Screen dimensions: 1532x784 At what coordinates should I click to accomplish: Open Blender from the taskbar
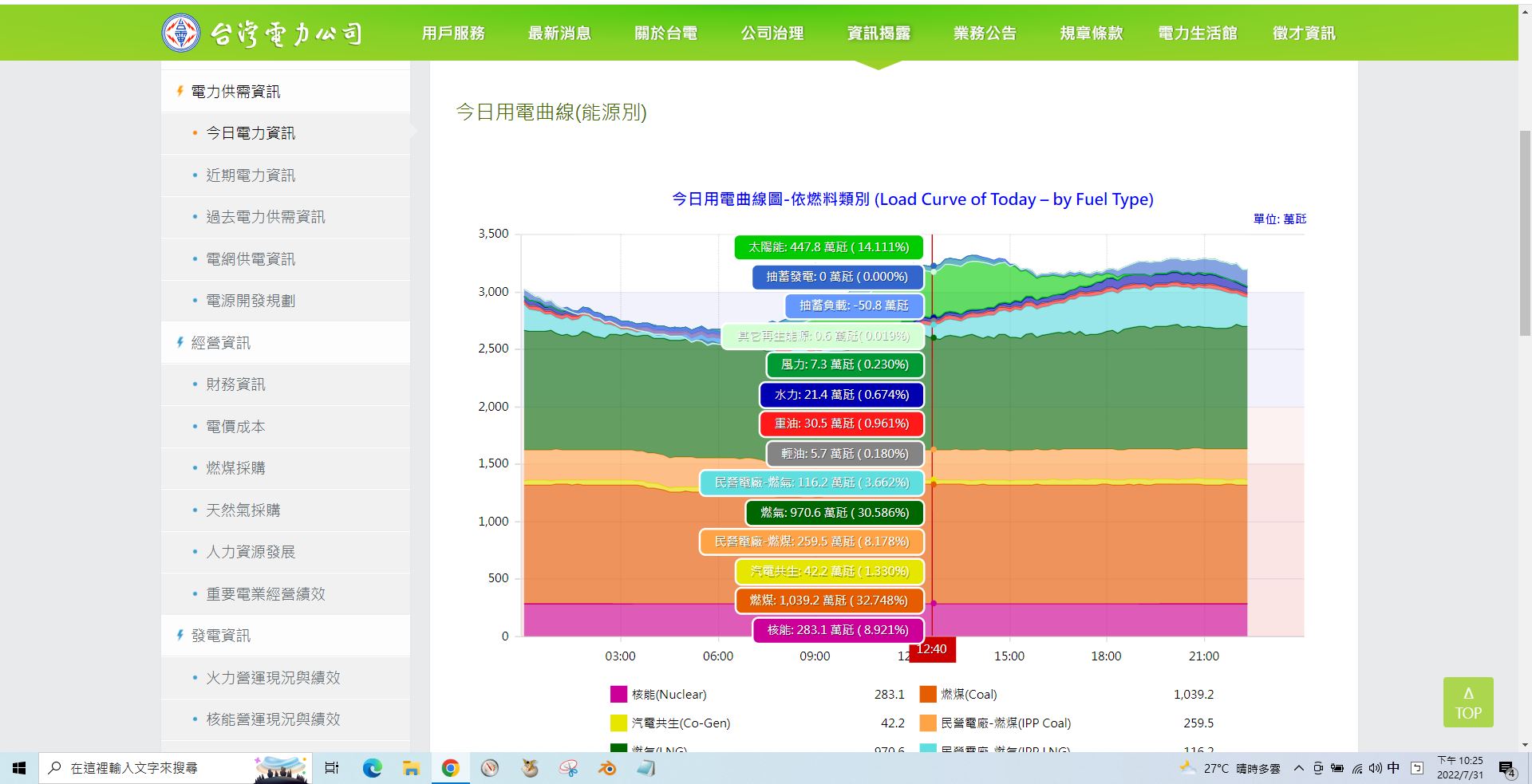point(607,768)
